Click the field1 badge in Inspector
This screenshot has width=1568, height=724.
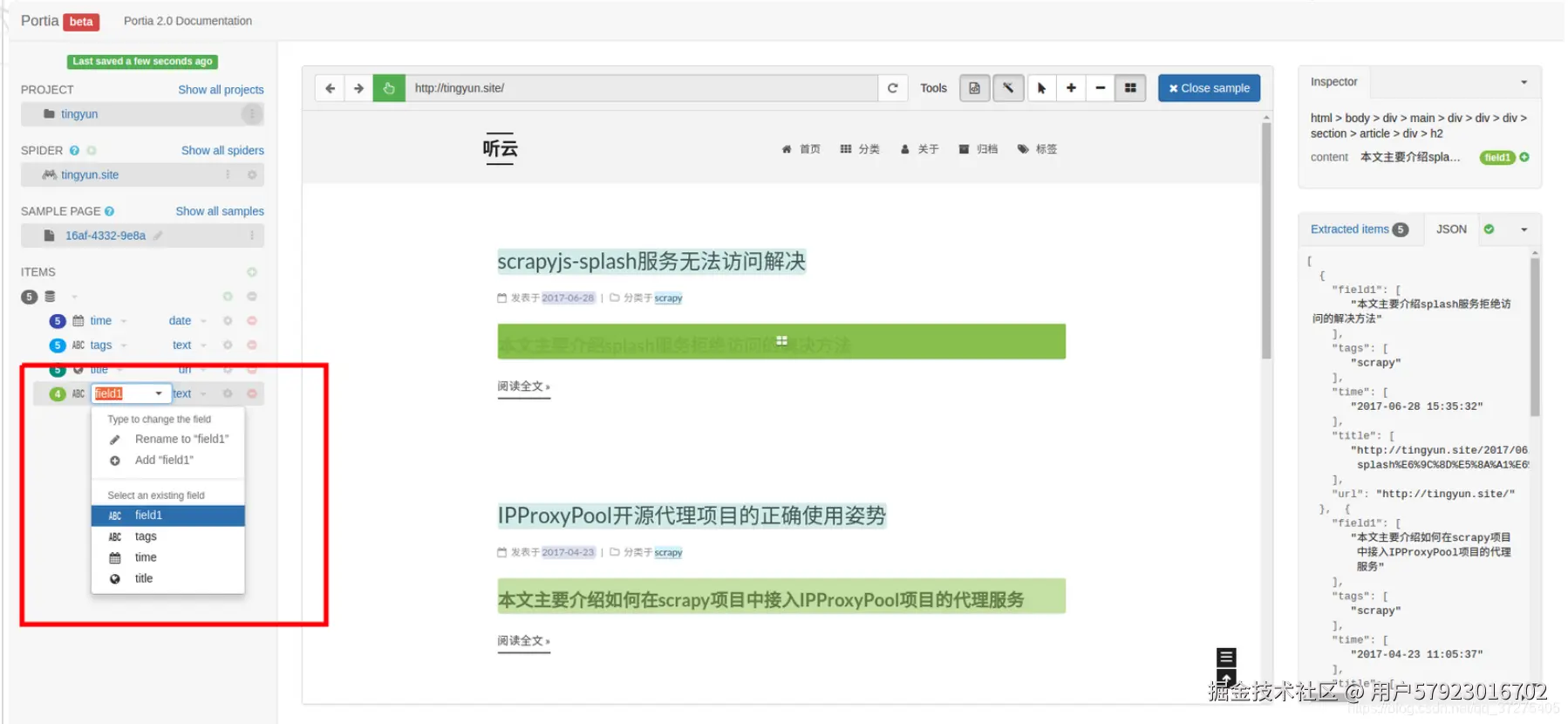[1497, 158]
